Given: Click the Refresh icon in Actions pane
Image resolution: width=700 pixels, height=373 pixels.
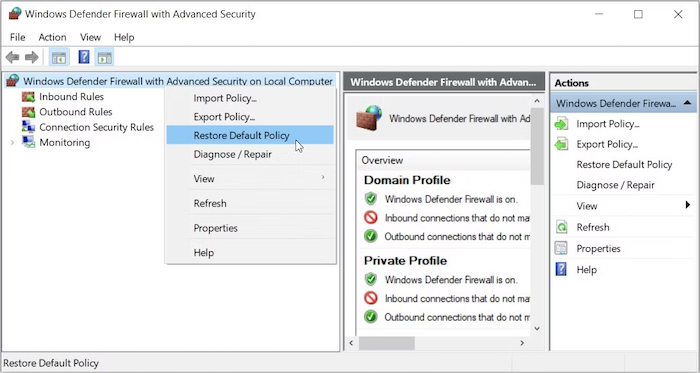Looking at the screenshot, I should tap(561, 227).
